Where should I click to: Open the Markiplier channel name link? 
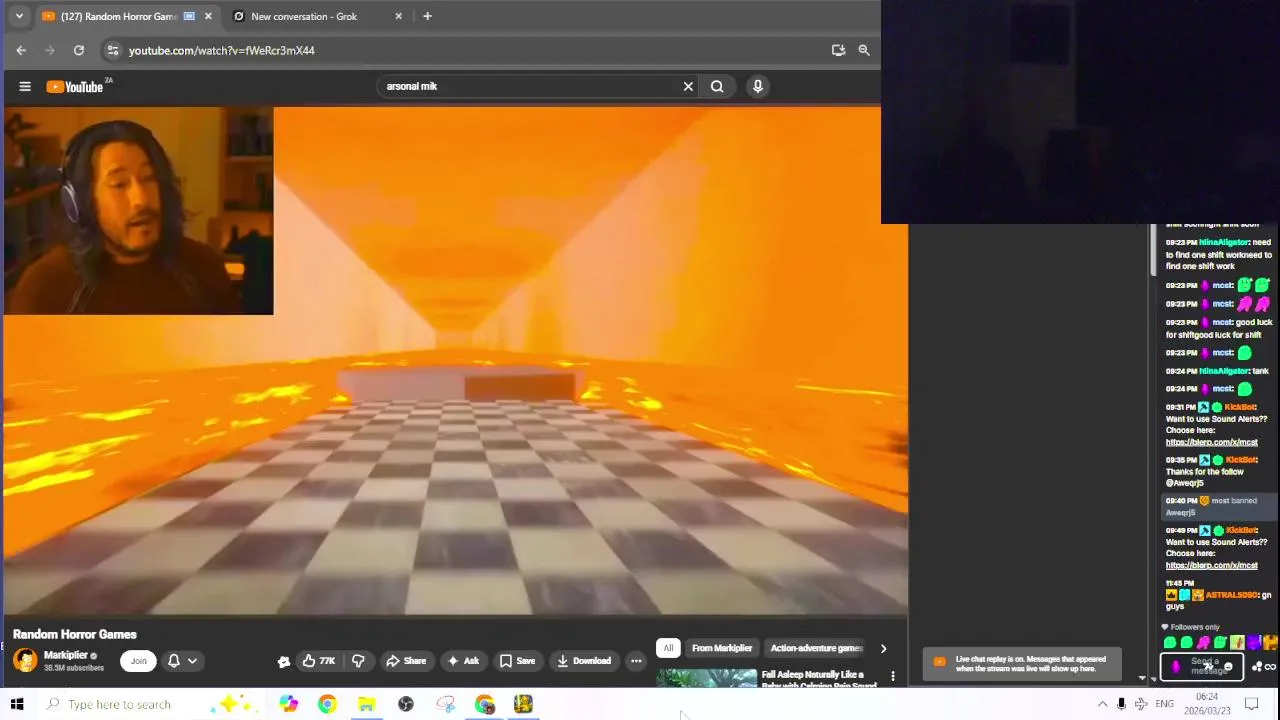point(66,655)
